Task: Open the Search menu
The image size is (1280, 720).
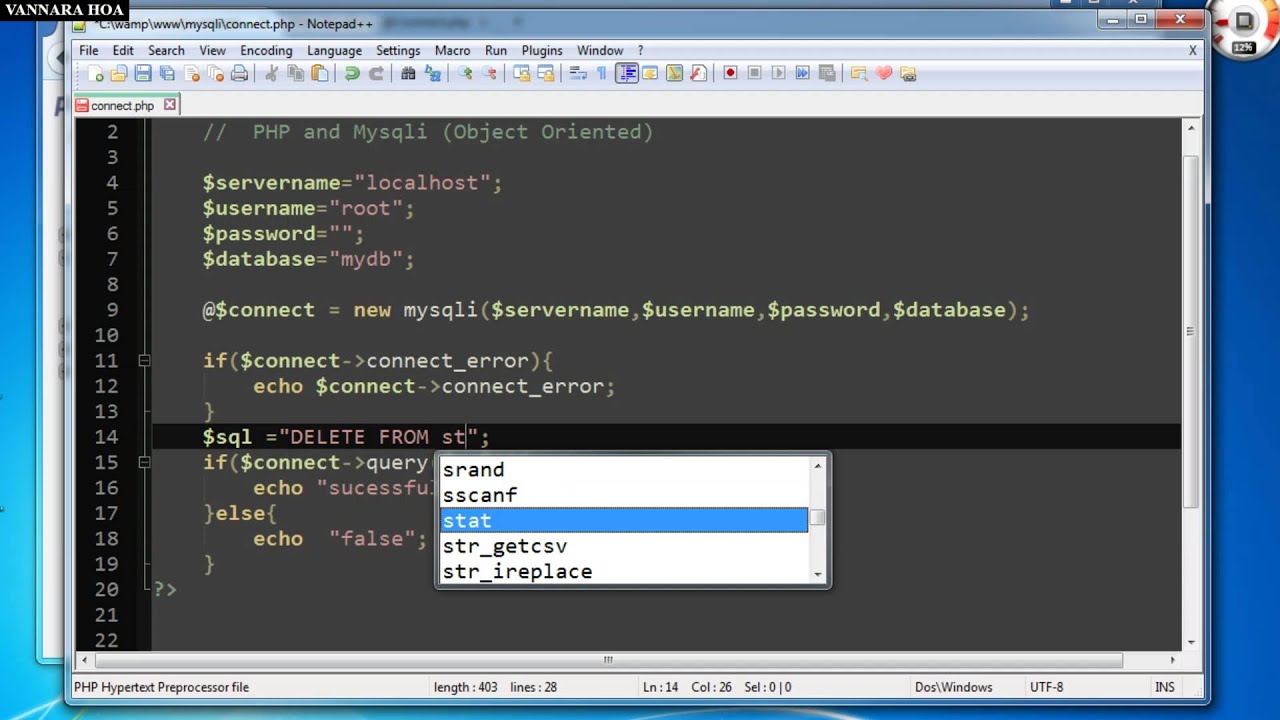Action: [x=166, y=50]
